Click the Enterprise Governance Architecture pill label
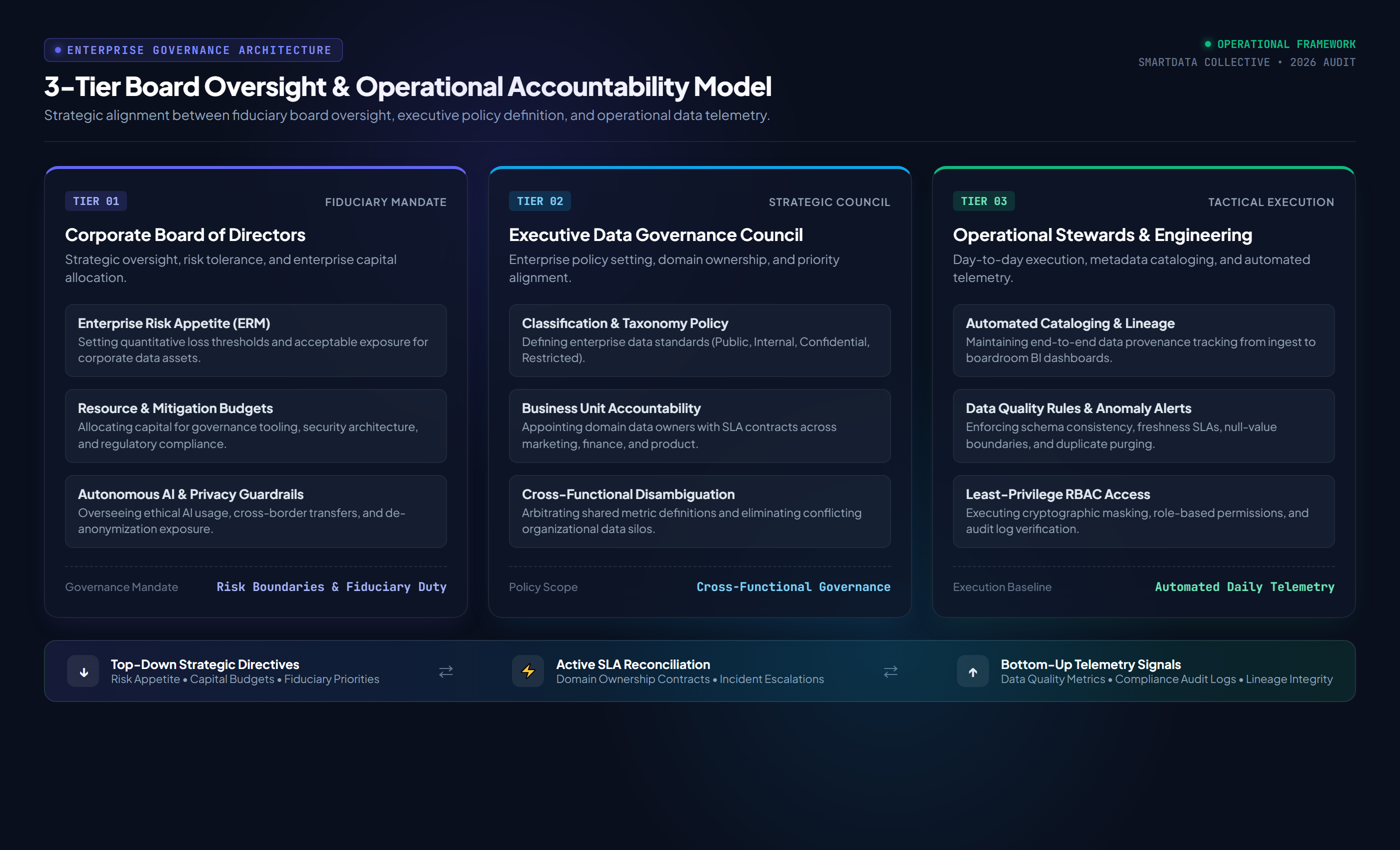The image size is (1400, 850). [x=193, y=50]
